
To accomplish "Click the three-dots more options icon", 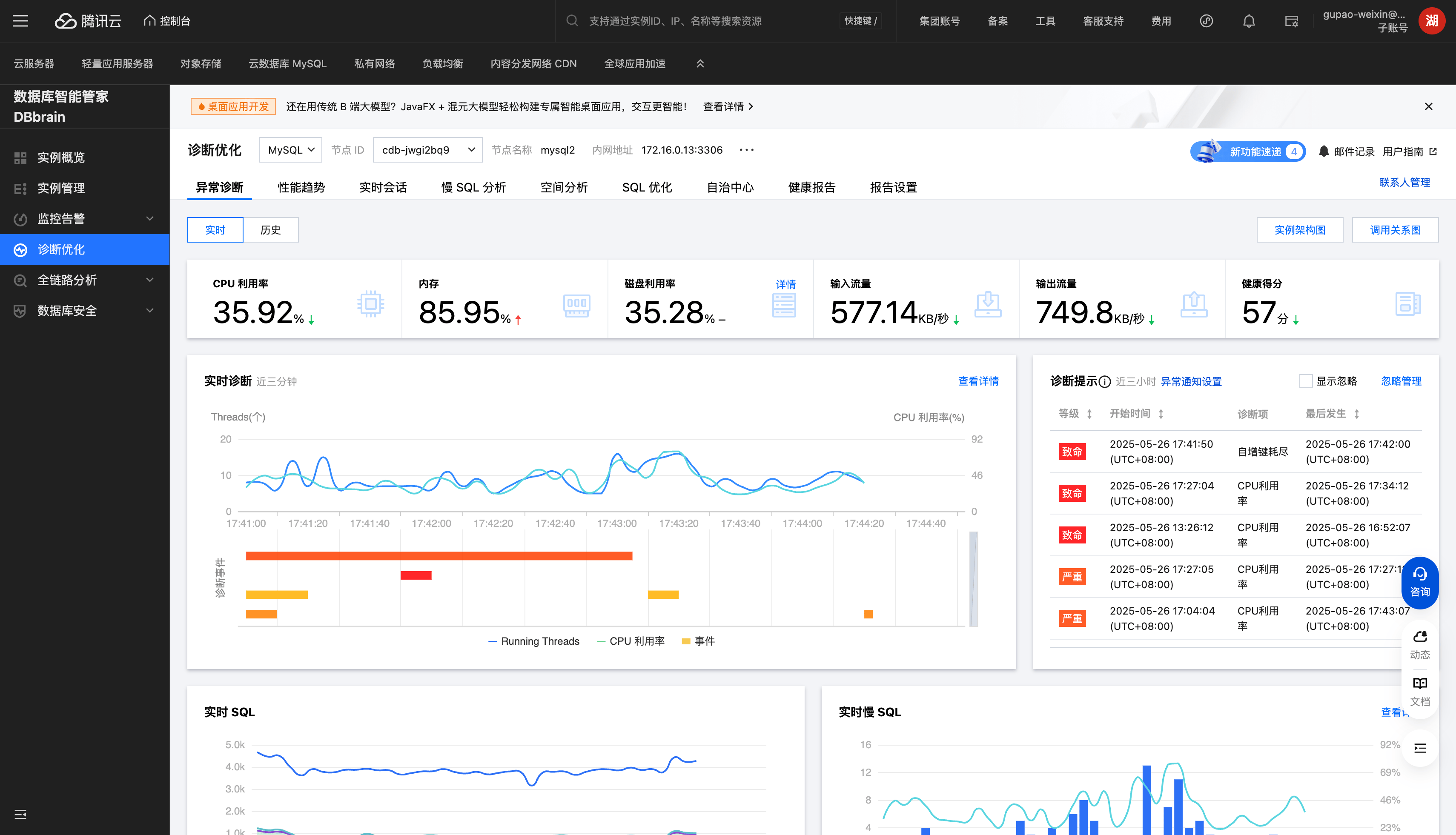I will [746, 150].
